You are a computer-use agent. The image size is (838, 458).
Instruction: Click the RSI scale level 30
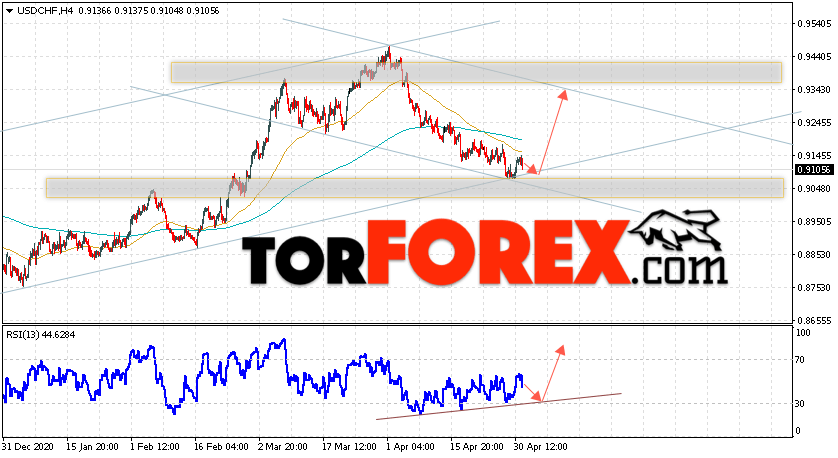coord(800,403)
